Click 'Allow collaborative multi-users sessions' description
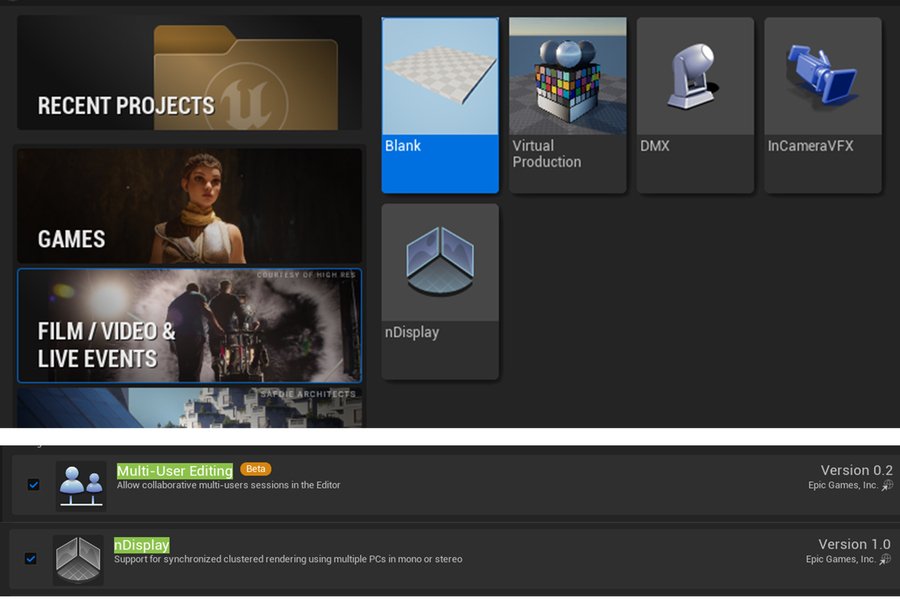 [228, 485]
